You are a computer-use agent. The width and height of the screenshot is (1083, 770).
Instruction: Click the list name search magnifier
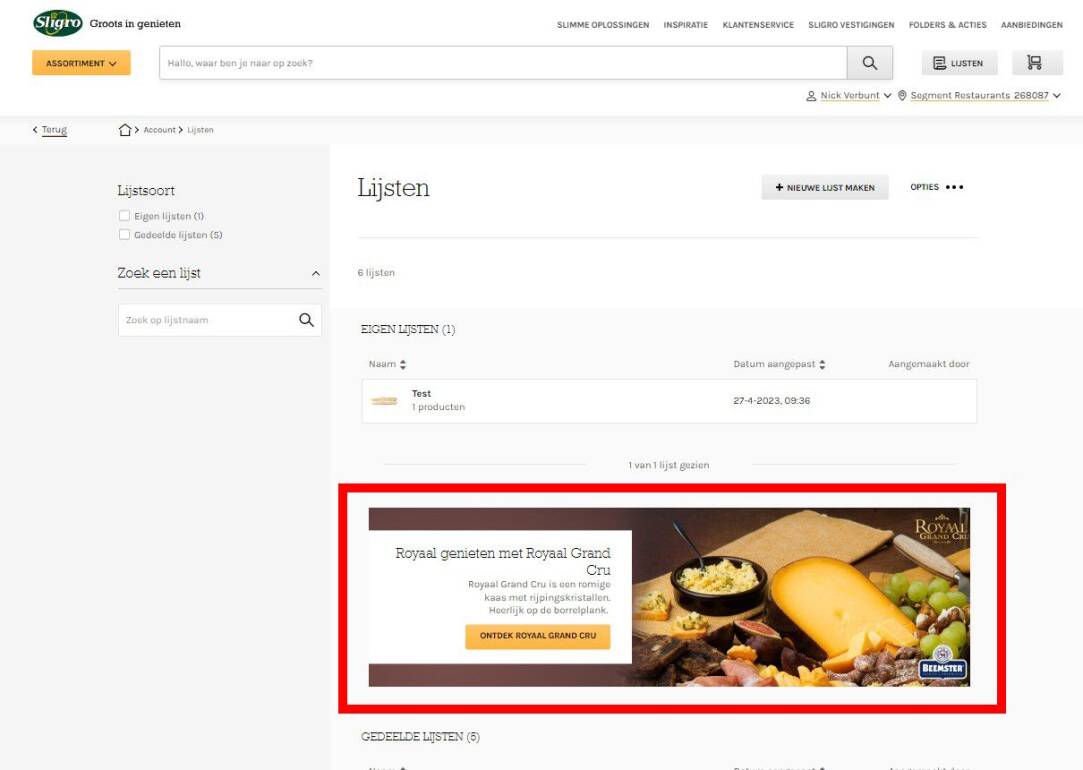[306, 320]
